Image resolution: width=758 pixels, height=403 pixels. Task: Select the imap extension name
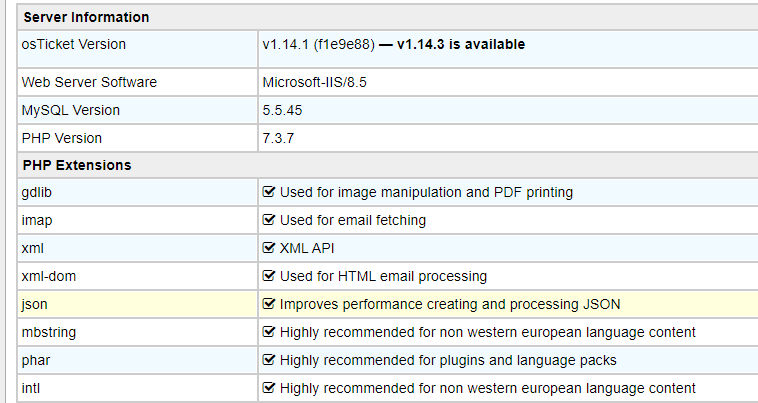click(x=37, y=220)
